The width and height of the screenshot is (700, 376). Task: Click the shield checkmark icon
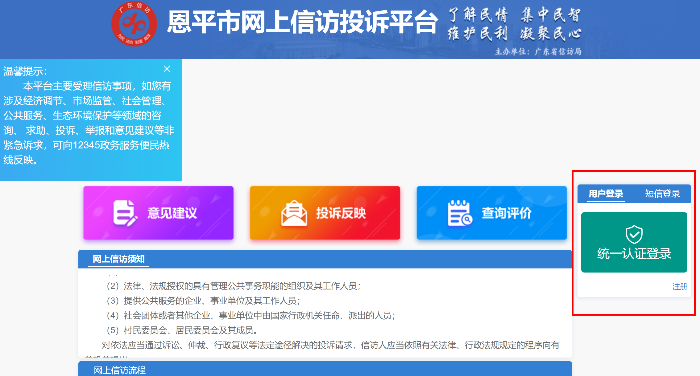[634, 234]
